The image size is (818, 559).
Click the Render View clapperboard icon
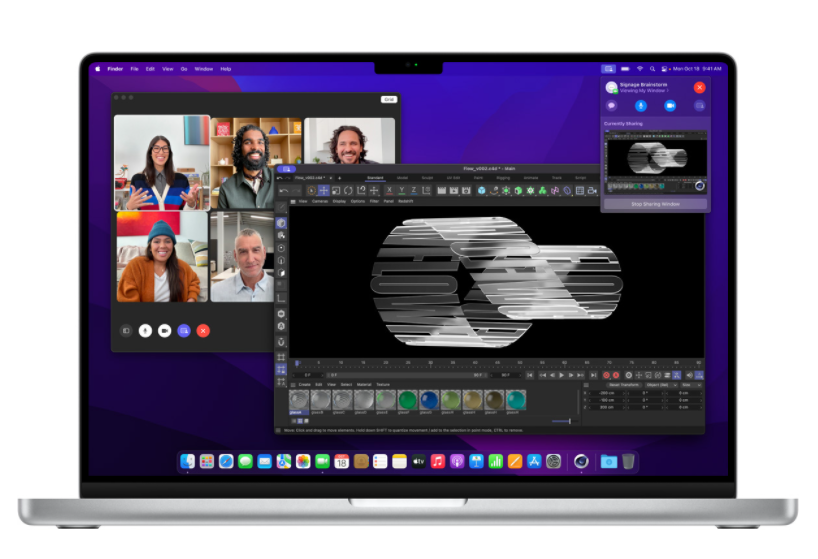(x=441, y=191)
